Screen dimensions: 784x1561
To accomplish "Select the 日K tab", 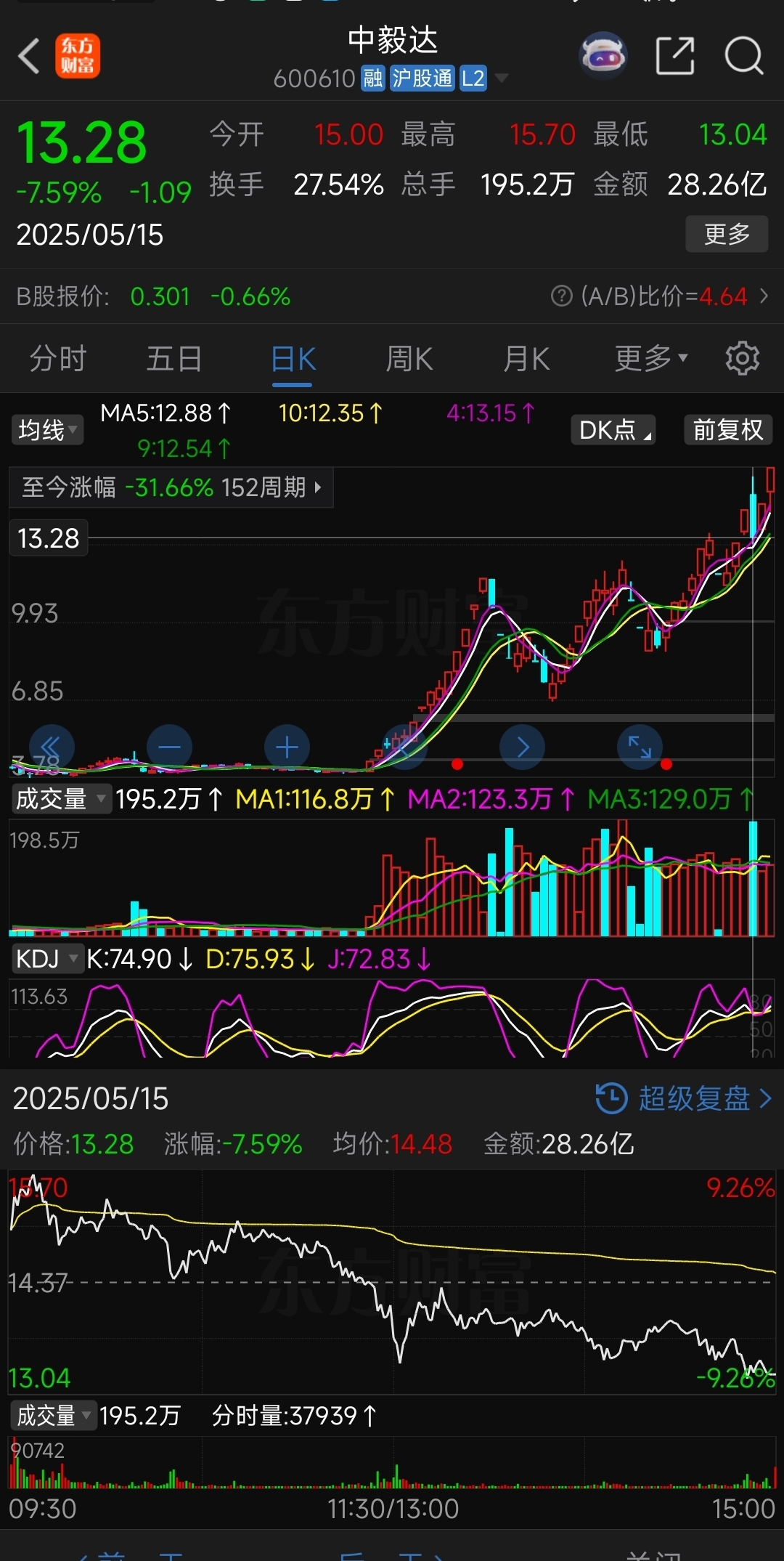I will point(293,360).
